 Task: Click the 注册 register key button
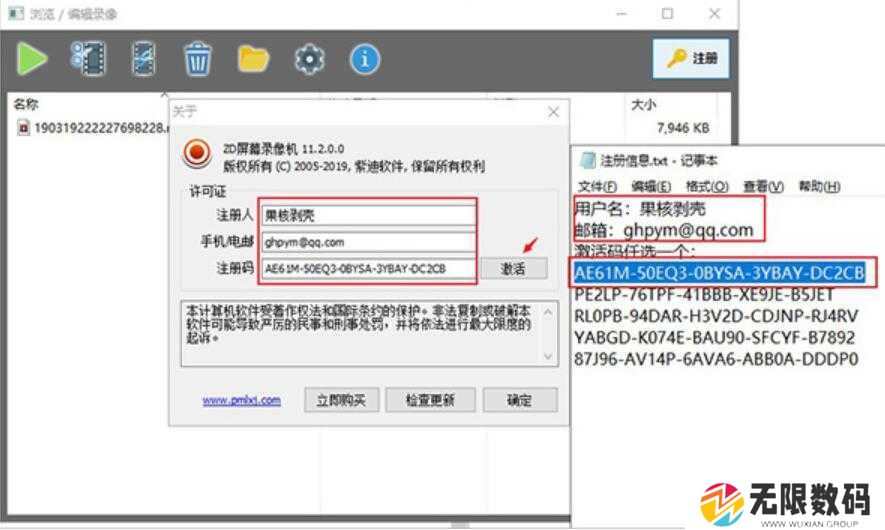coord(691,58)
